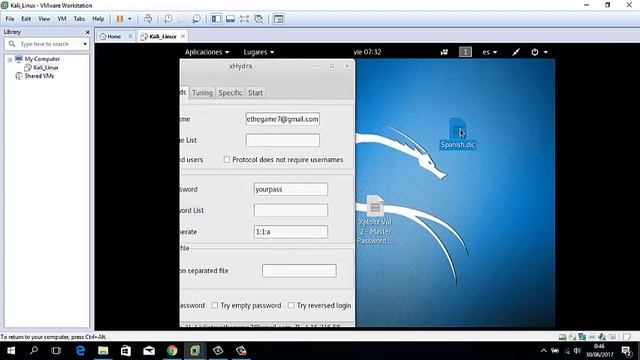The height and width of the screenshot is (360, 640).
Task: Open the VM menu
Action: (62, 19)
